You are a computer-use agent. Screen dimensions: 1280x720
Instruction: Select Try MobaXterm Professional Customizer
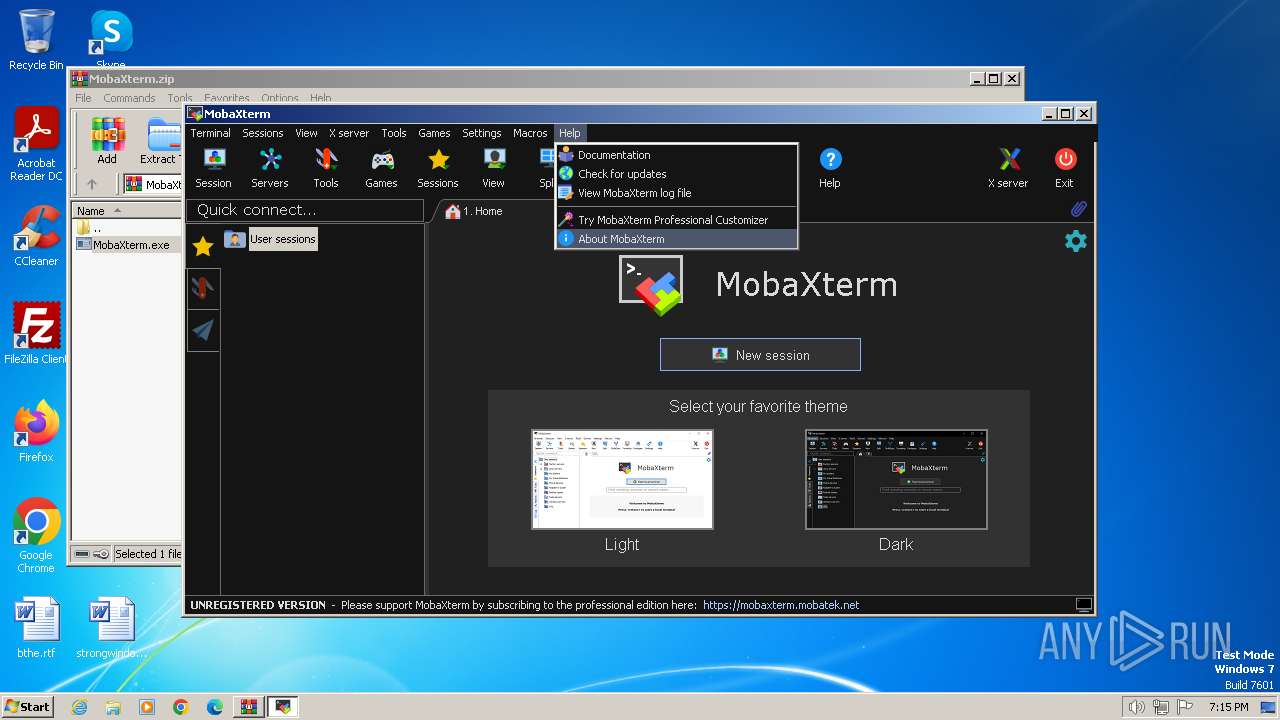click(x=676, y=220)
